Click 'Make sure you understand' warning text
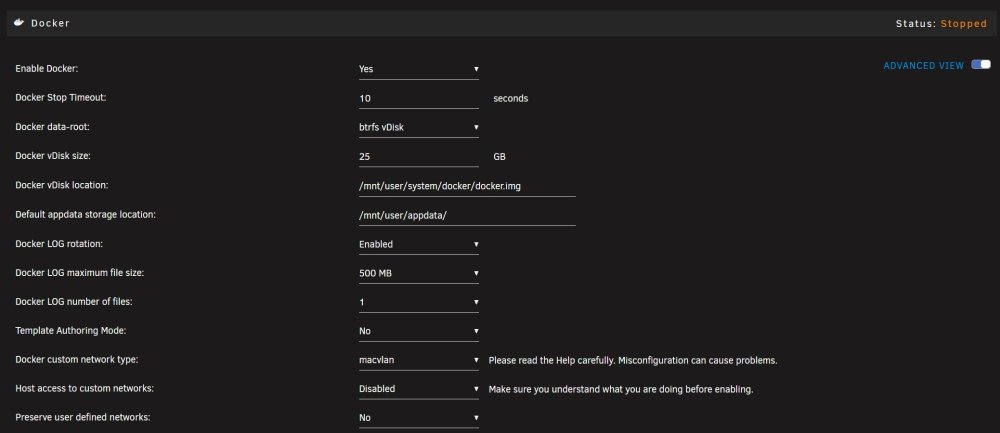Screen dimensions: 1000x433 click(x=621, y=389)
